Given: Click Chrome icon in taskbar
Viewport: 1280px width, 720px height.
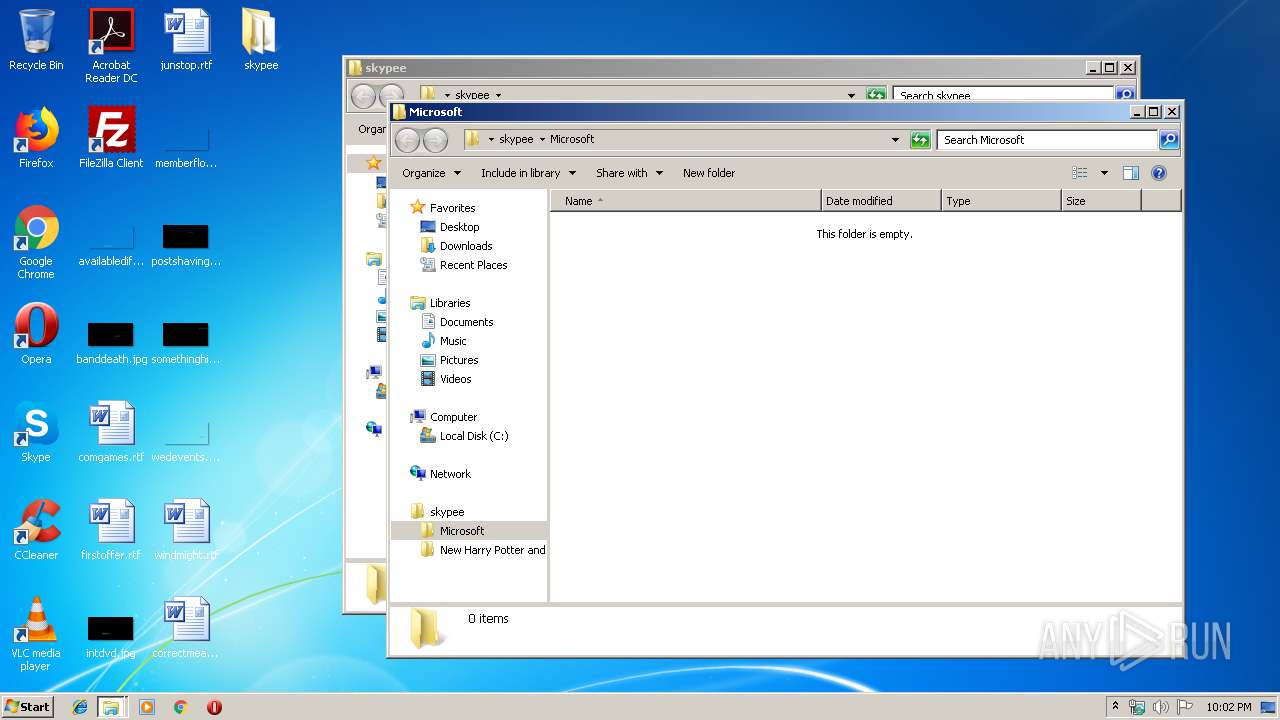Looking at the screenshot, I should point(181,707).
